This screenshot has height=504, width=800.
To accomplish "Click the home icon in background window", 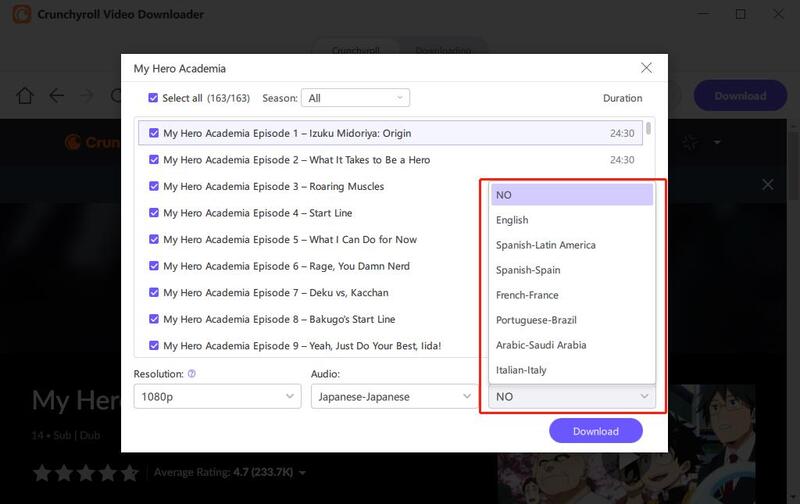I will [24, 95].
